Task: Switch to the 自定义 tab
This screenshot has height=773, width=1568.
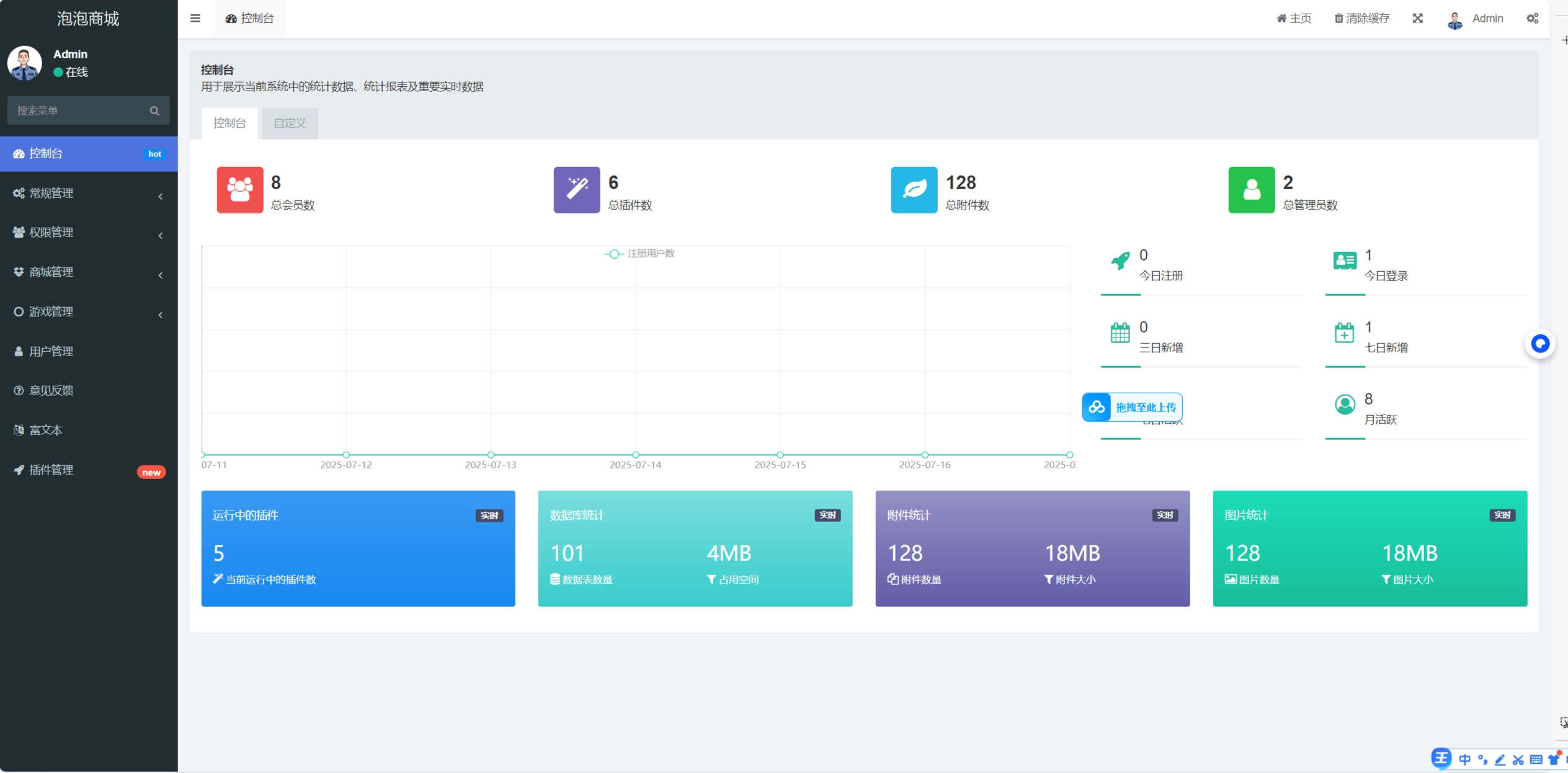Action: [x=290, y=123]
